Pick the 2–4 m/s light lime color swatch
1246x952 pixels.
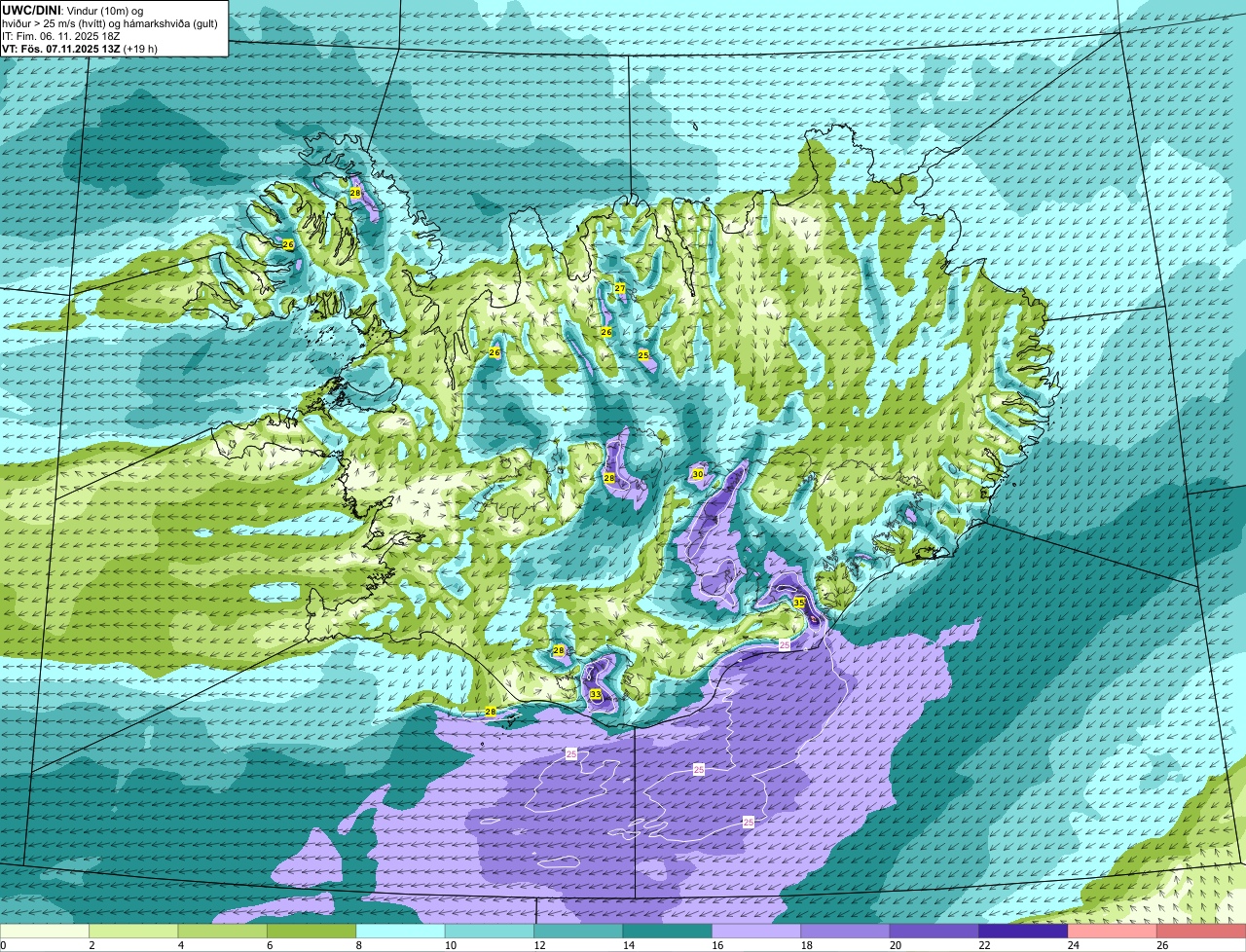pos(133,932)
